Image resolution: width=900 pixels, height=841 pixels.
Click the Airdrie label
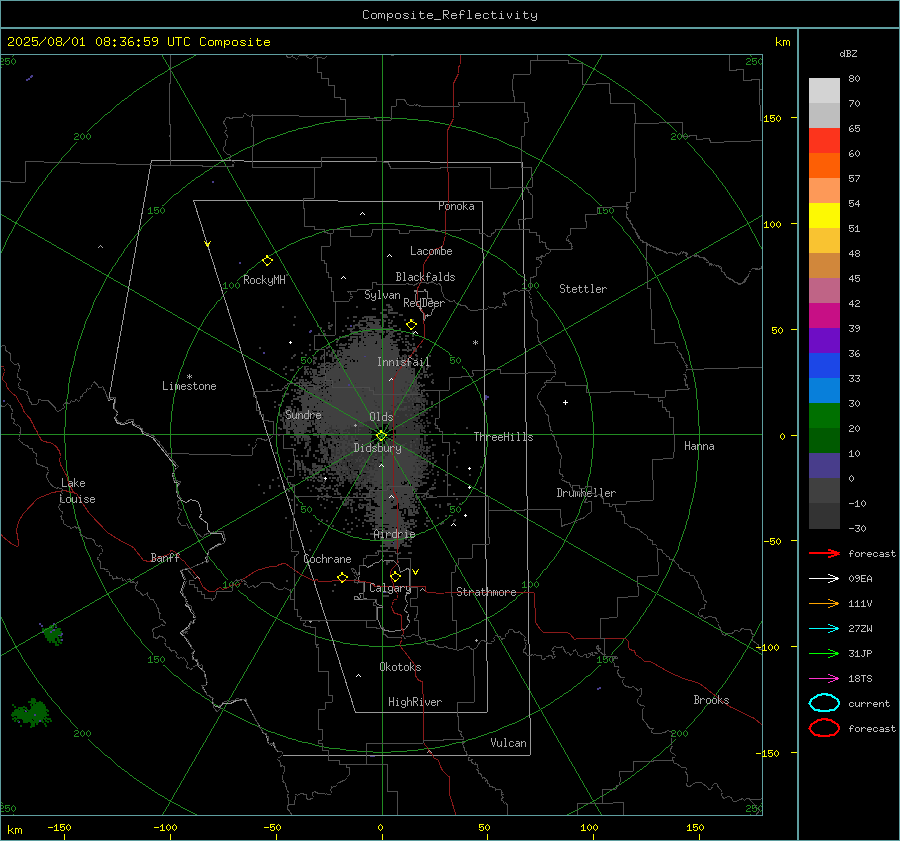(394, 534)
